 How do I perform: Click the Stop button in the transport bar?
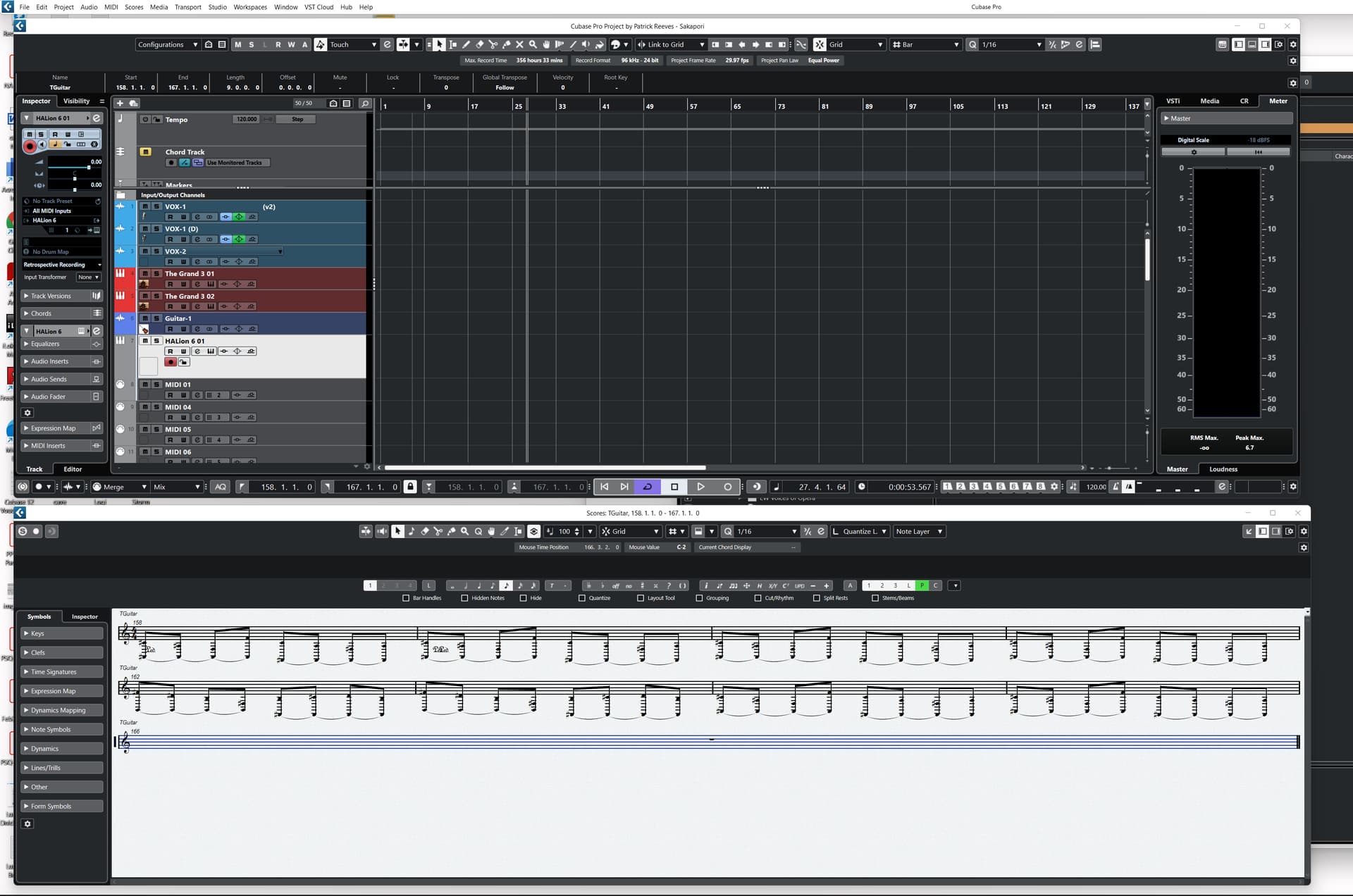point(674,487)
